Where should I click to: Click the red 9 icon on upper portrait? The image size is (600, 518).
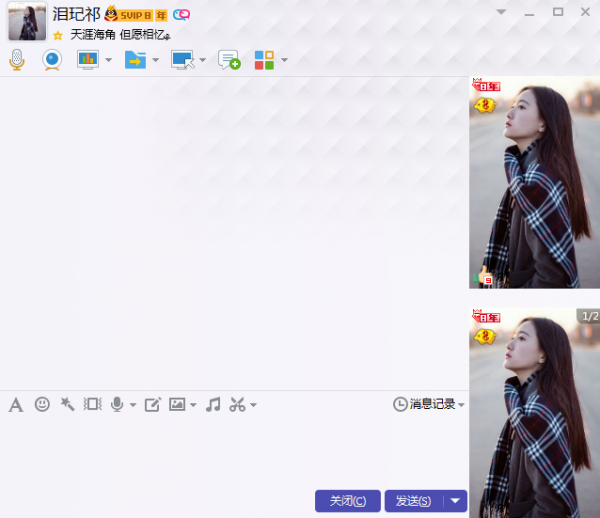(488, 280)
